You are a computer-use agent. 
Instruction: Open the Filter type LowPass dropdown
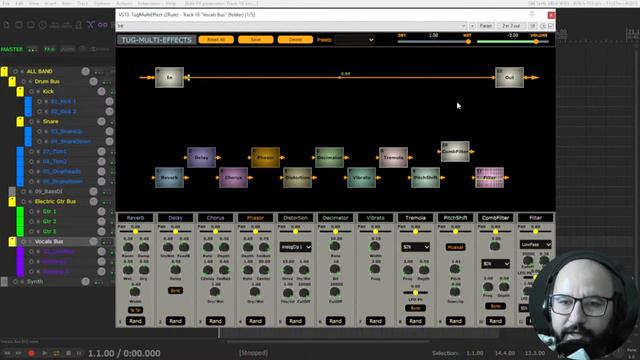(536, 244)
